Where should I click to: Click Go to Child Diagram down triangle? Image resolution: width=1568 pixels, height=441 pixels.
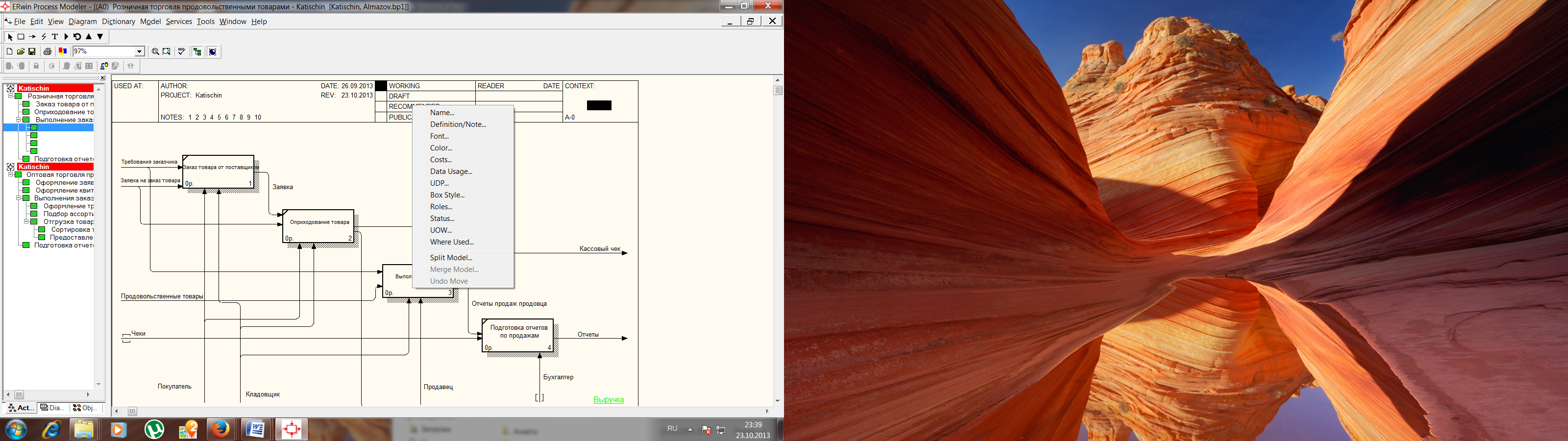pos(100,37)
